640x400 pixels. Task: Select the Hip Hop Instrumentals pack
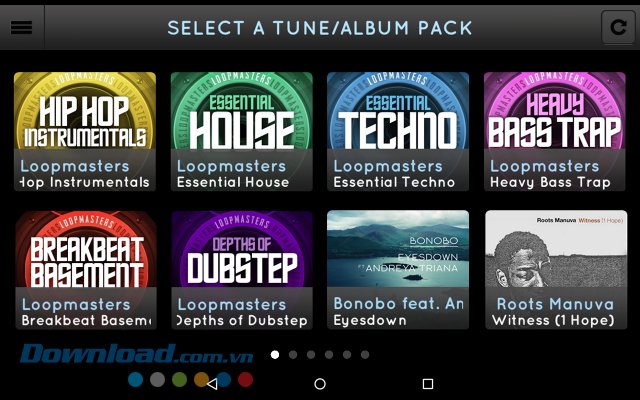pyautogui.click(x=85, y=131)
